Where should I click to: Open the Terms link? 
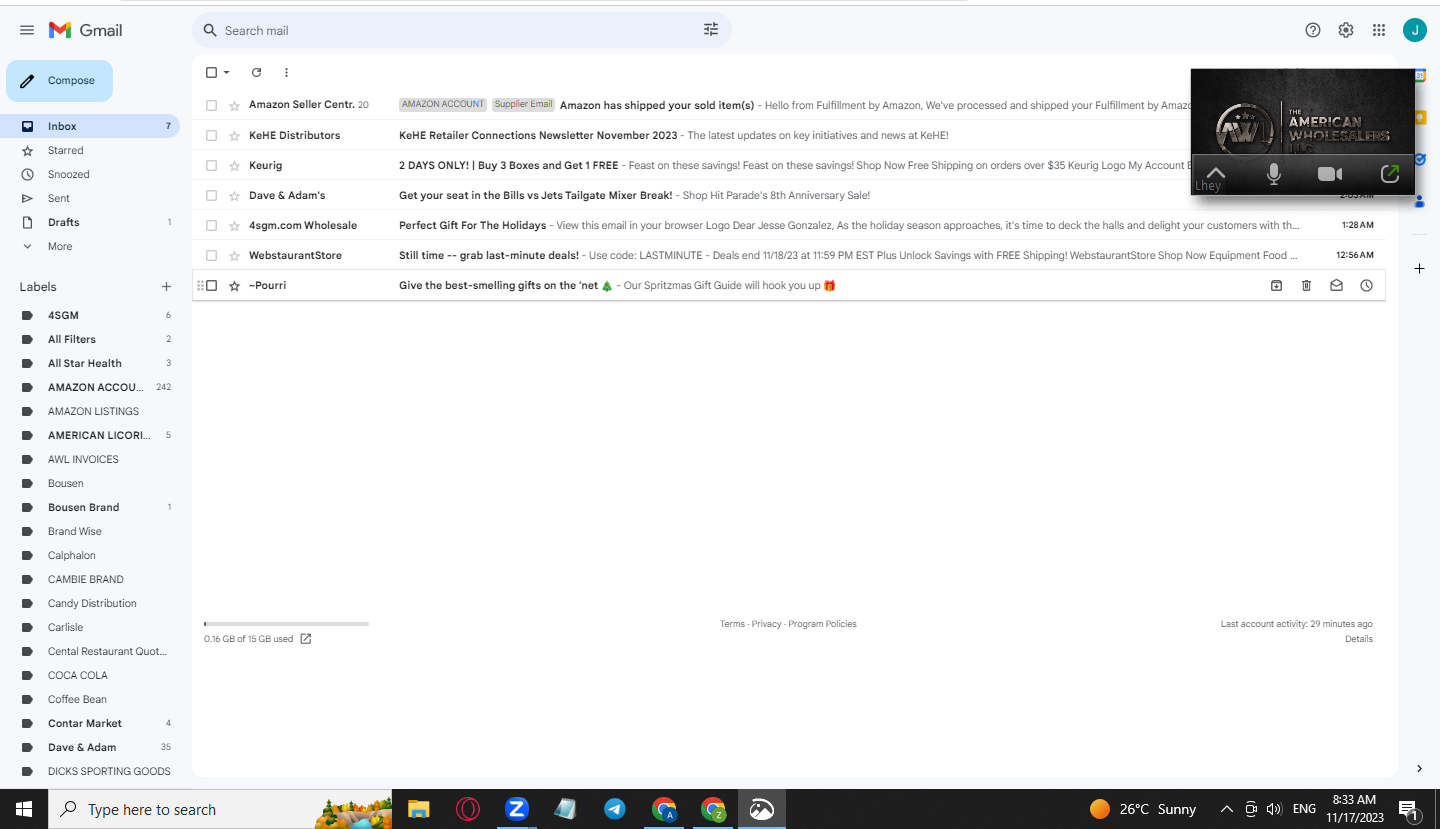tap(732, 624)
